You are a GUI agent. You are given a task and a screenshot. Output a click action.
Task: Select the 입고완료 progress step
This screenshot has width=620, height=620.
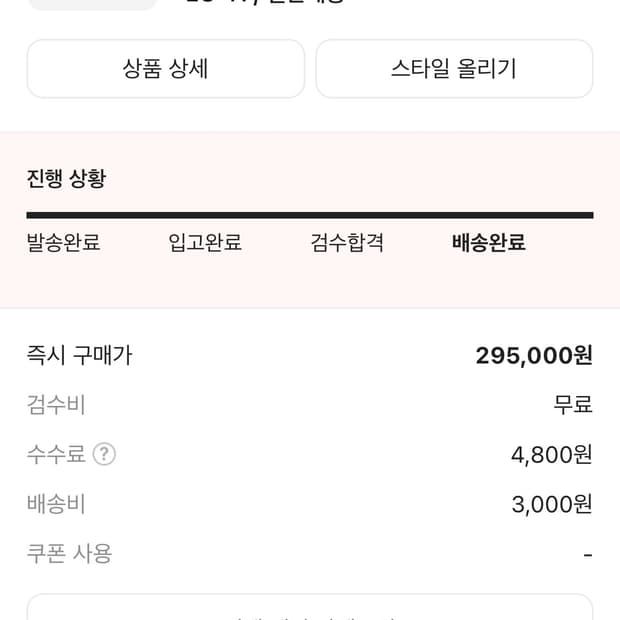205,243
